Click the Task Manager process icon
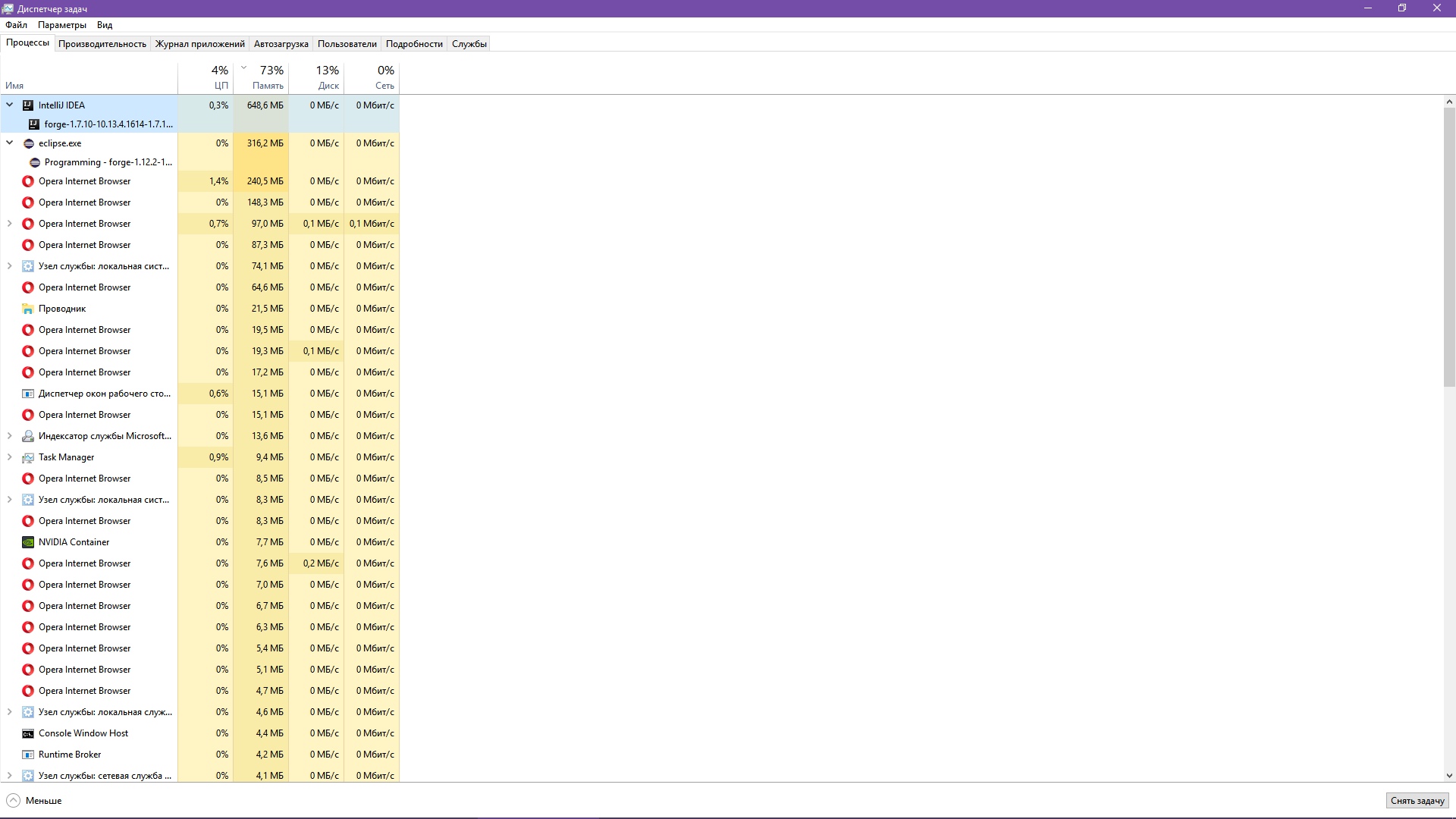Image resolution: width=1456 pixels, height=819 pixels. coord(28,457)
